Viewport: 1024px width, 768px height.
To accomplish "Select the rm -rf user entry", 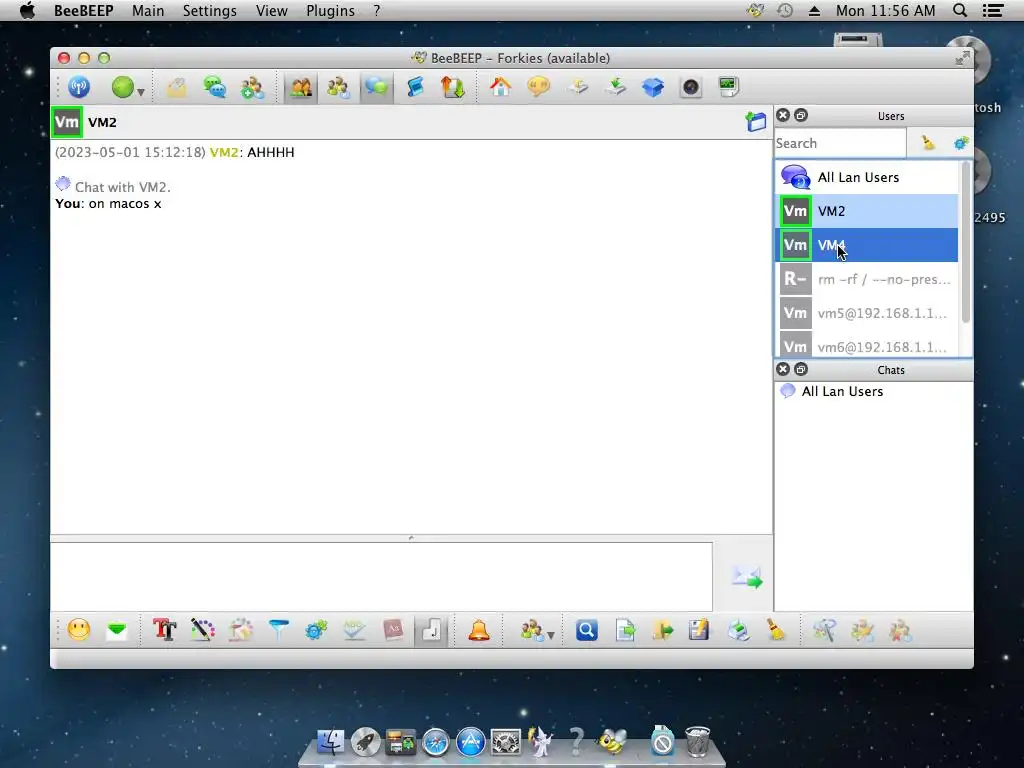I will (867, 279).
